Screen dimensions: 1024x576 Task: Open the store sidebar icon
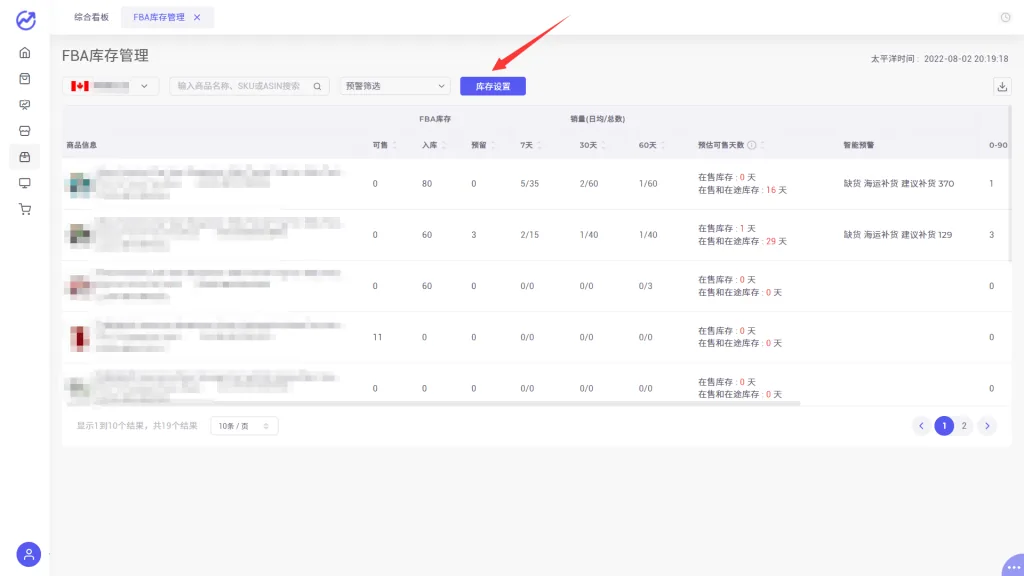click(25, 131)
